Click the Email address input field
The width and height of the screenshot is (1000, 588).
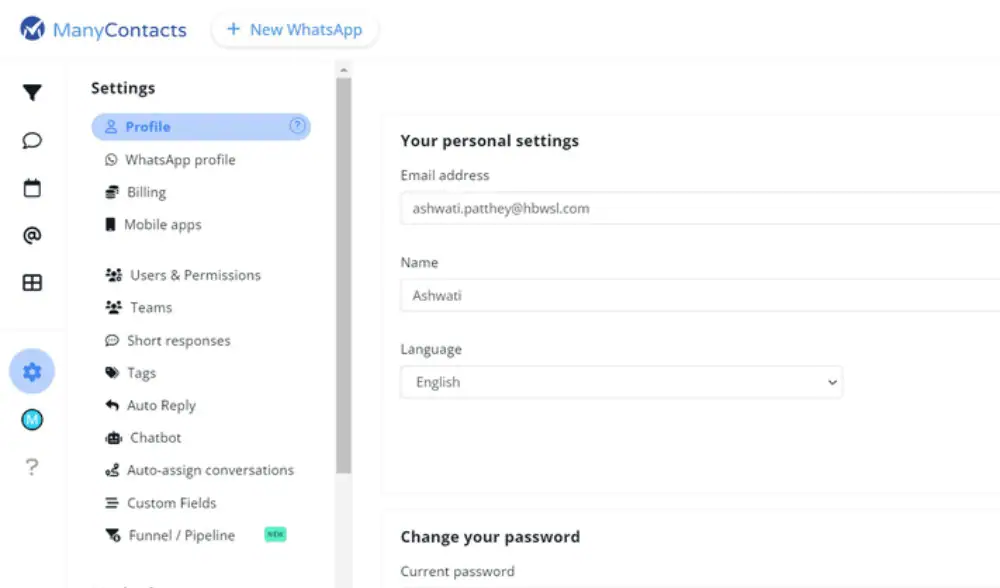[x=700, y=209]
